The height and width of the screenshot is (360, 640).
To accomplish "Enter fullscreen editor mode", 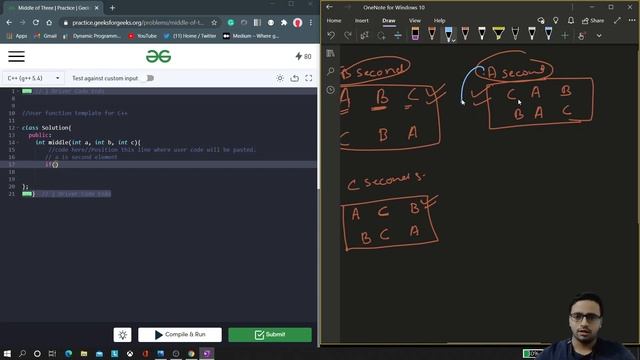I will [309, 78].
